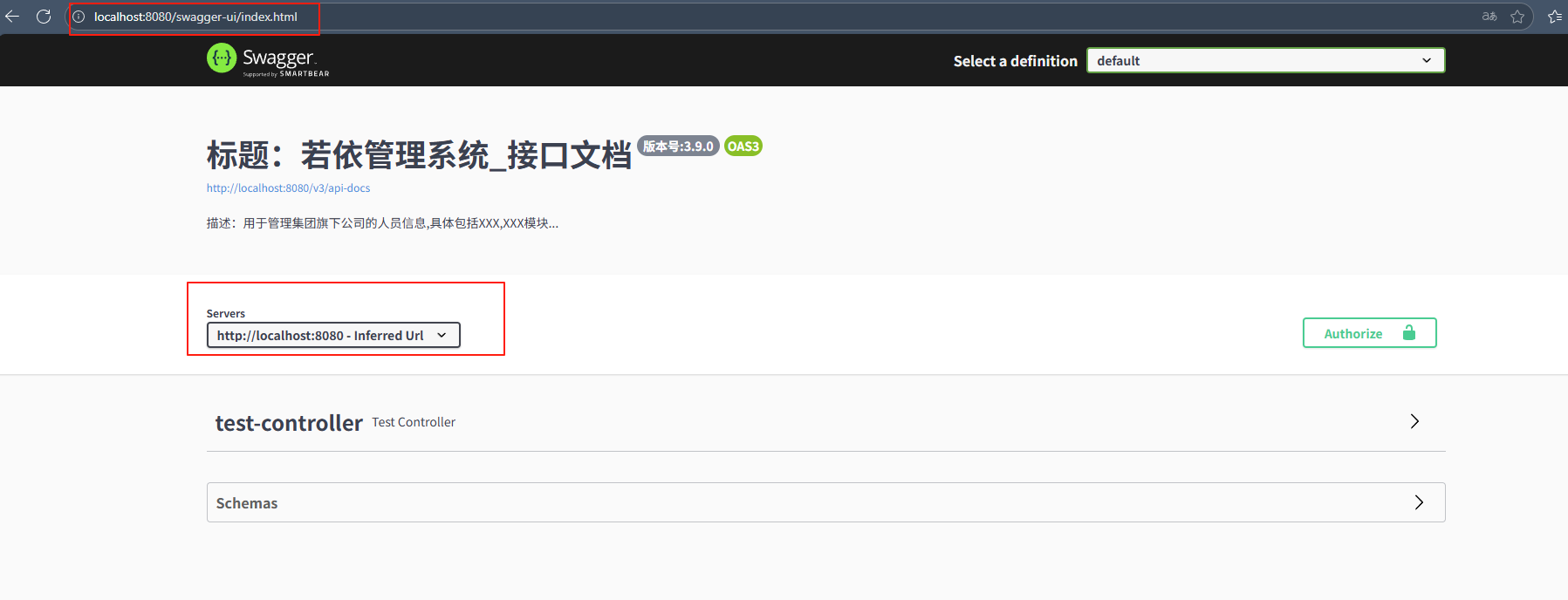Reload the page with the refresh icon

click(44, 17)
